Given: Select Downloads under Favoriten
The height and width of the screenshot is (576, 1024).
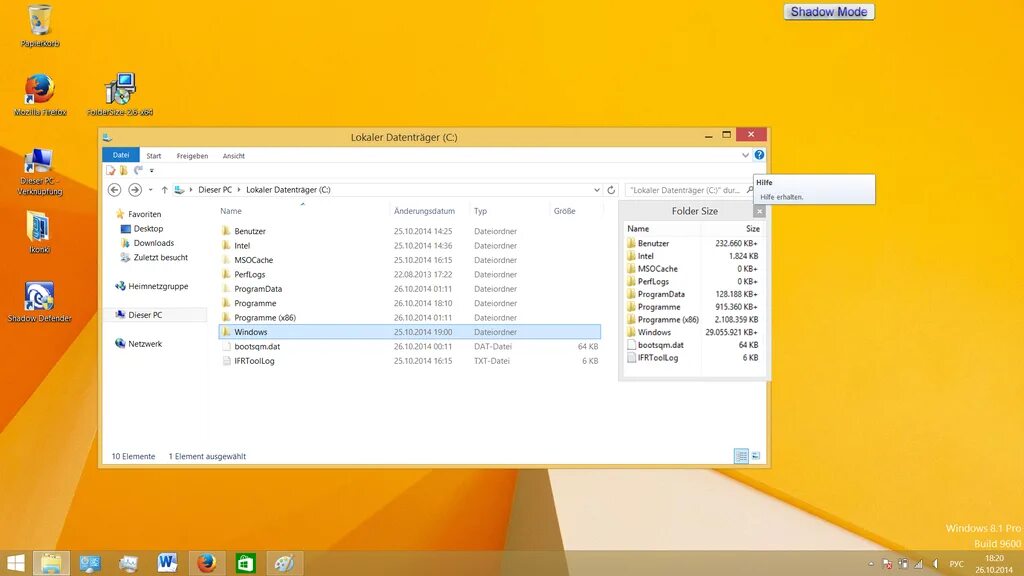Looking at the screenshot, I should pyautogui.click(x=156, y=243).
